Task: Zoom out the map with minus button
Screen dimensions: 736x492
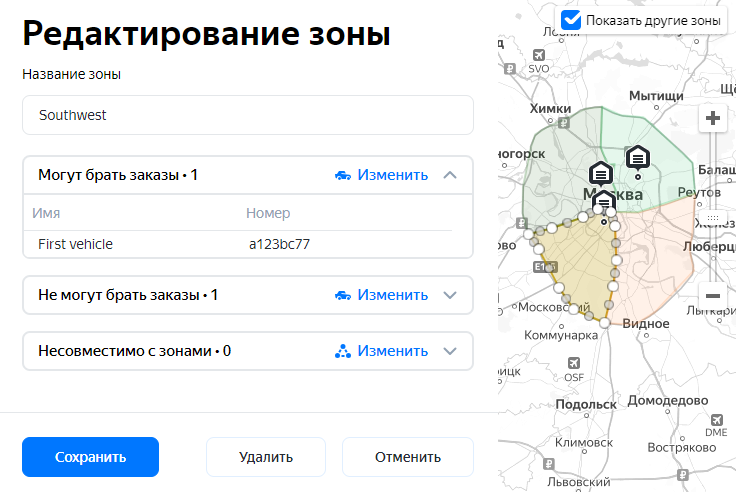Action: coord(713,295)
